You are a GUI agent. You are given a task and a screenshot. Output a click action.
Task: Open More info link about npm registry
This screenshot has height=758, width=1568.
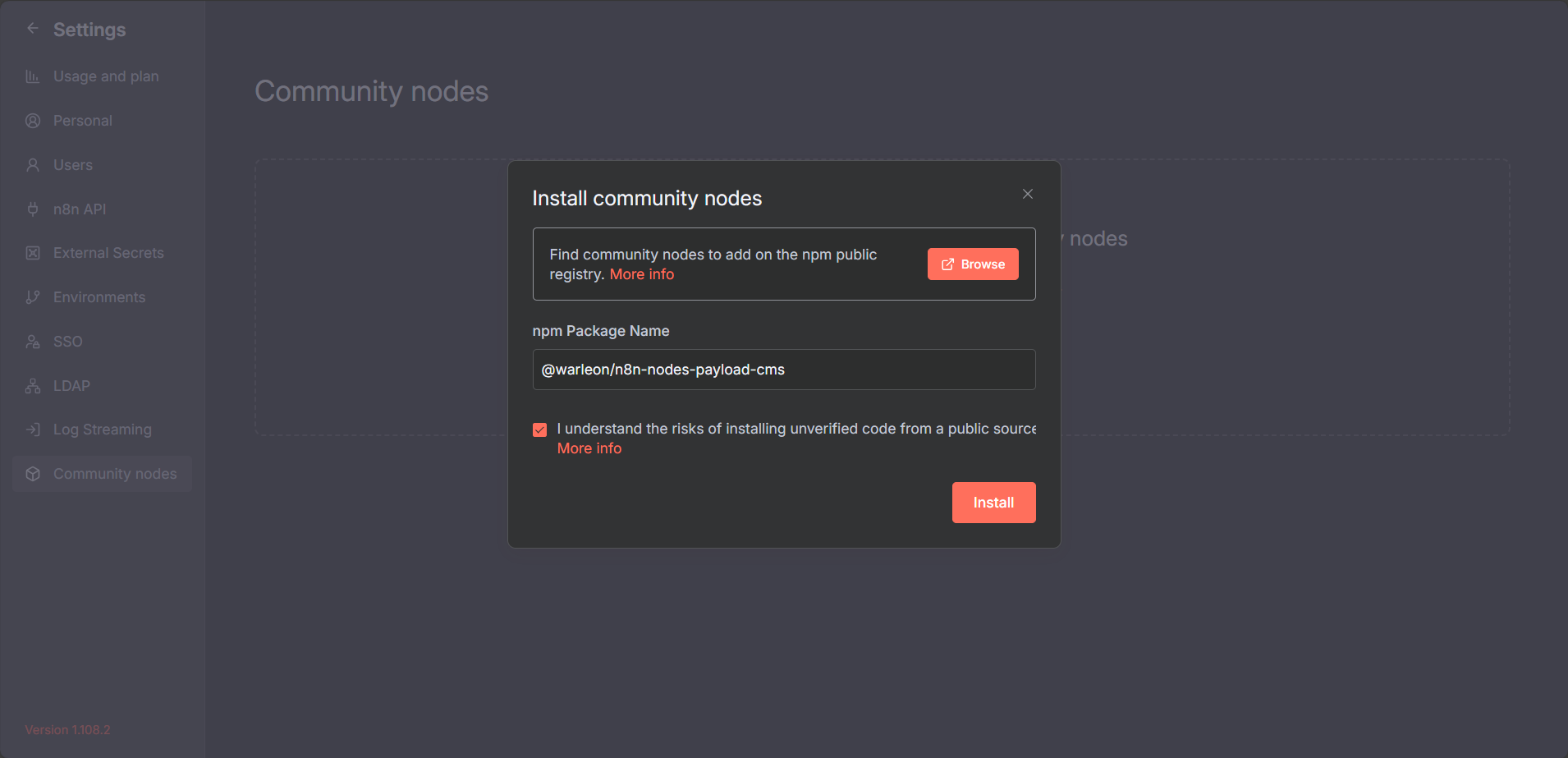[642, 274]
